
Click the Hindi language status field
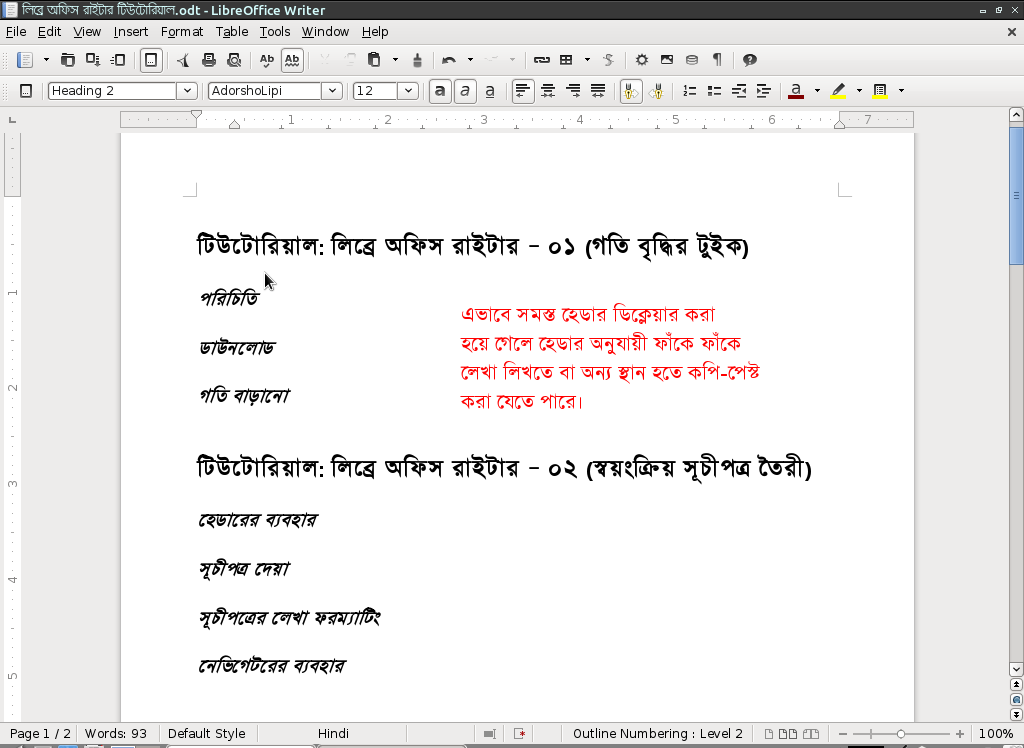pos(333,734)
